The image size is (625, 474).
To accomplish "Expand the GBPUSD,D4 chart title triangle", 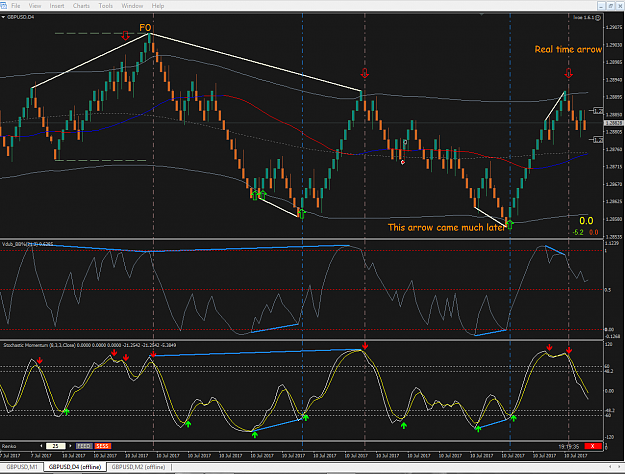I will click(3, 18).
